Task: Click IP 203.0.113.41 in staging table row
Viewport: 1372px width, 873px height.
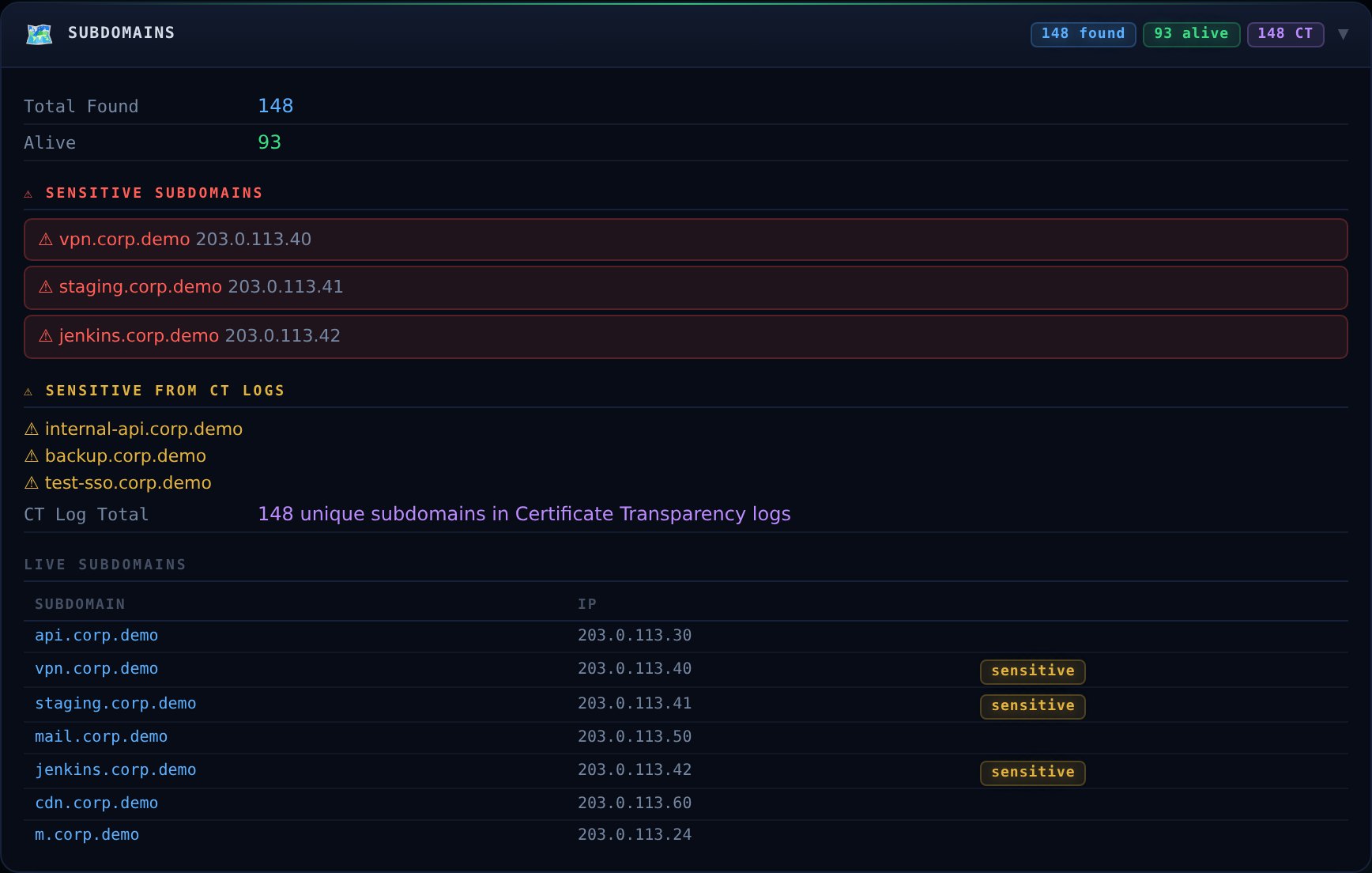Action: tap(635, 704)
